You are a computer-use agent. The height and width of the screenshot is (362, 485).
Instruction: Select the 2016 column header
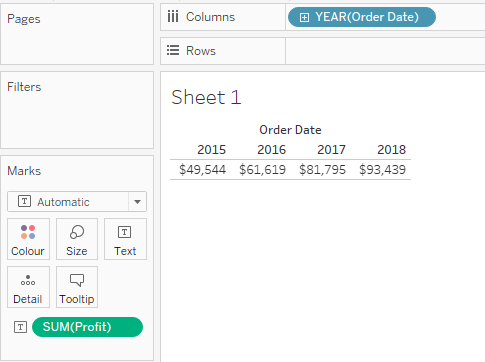pyautogui.click(x=271, y=150)
